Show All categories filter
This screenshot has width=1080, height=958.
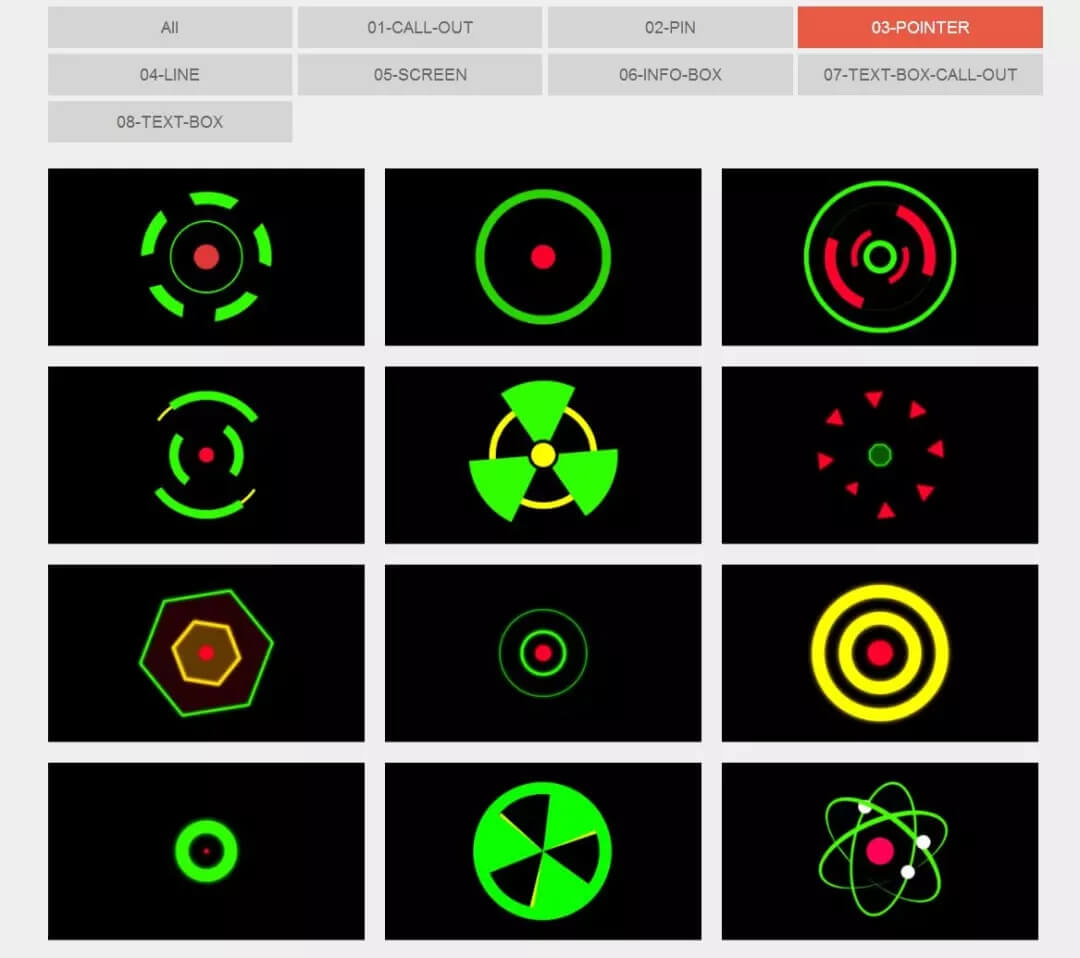coord(170,27)
